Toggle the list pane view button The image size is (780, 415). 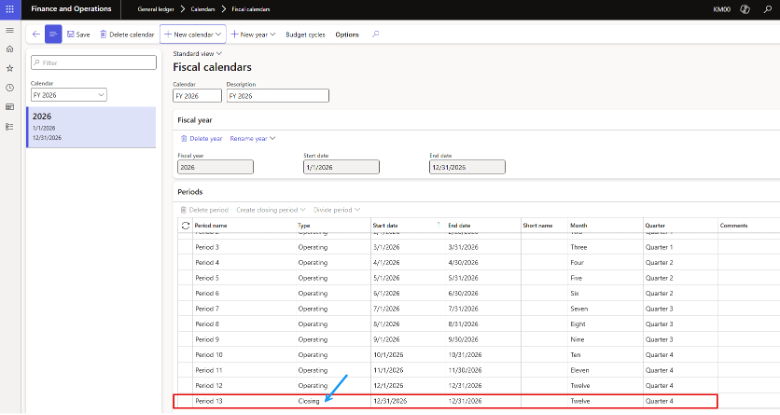53,34
